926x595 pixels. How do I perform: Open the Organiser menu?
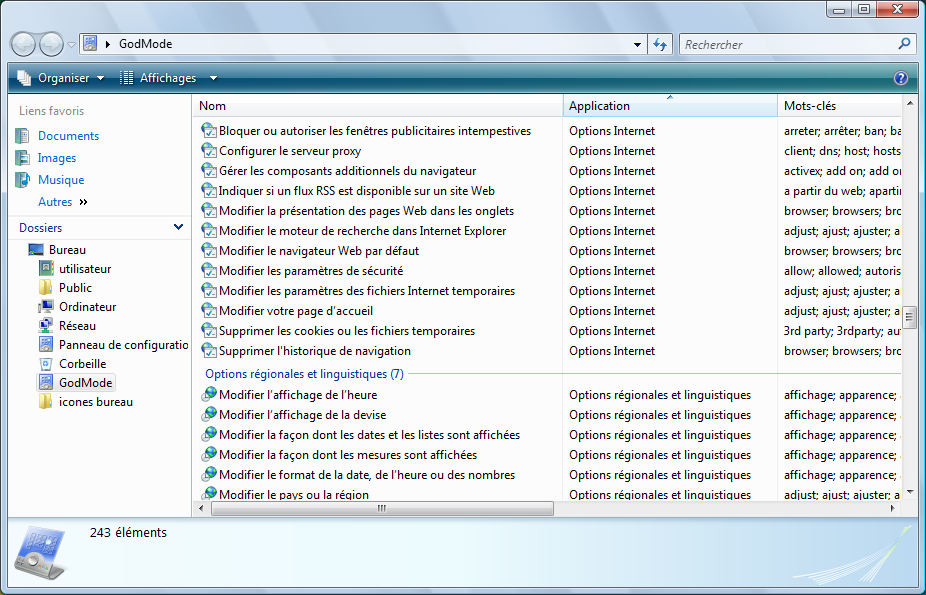coord(61,78)
